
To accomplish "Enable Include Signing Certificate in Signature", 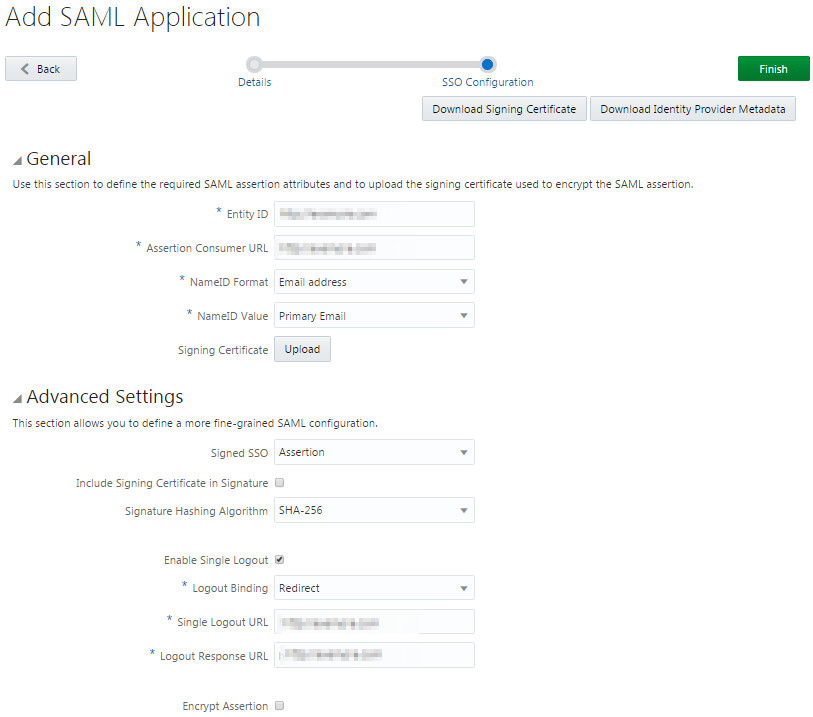I will click(x=279, y=482).
